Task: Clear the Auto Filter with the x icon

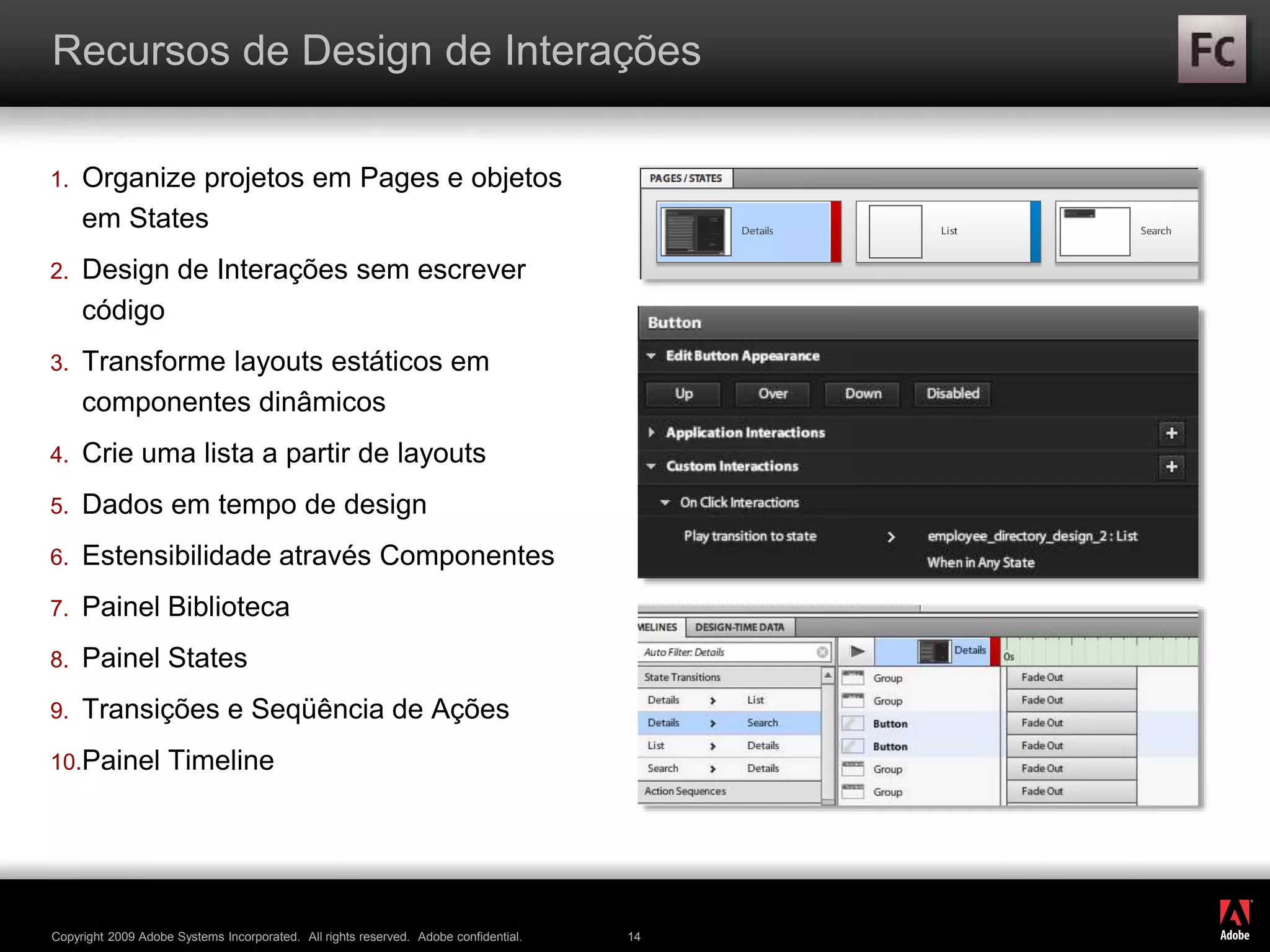Action: click(x=822, y=652)
